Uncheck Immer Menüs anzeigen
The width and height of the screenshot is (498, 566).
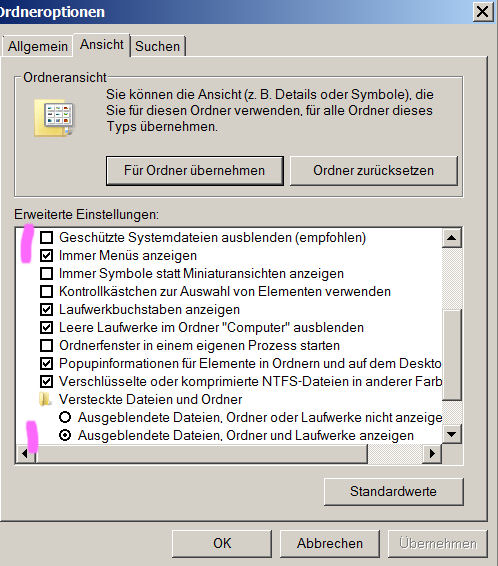tap(47, 256)
